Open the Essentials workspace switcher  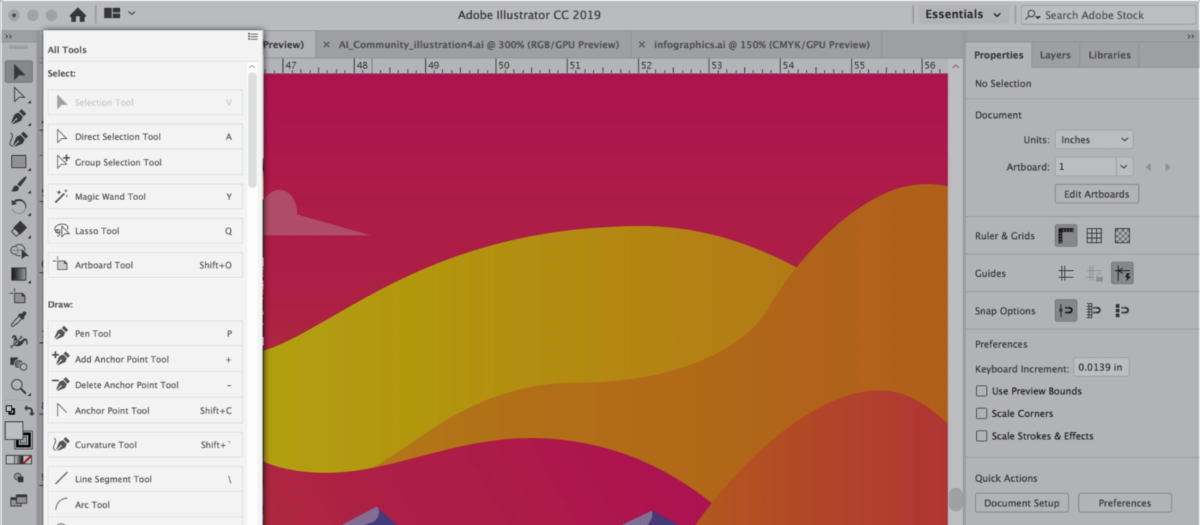click(962, 15)
